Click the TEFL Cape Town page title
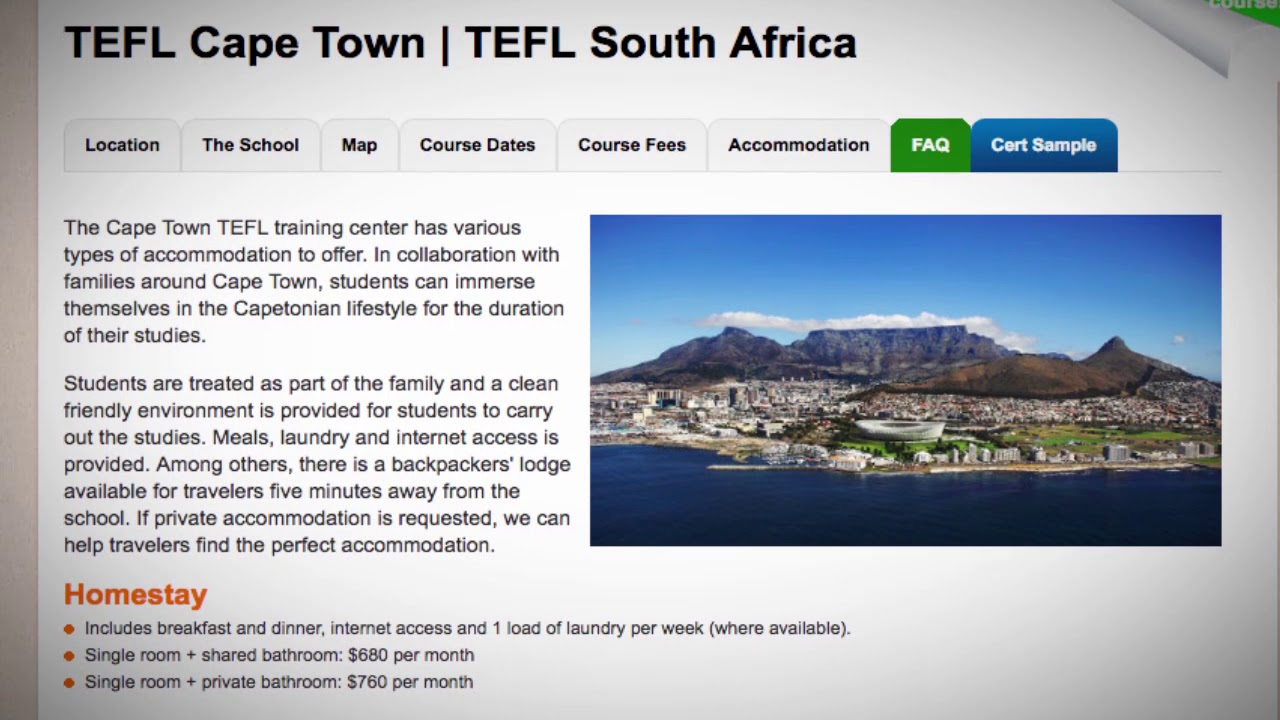 coord(460,43)
